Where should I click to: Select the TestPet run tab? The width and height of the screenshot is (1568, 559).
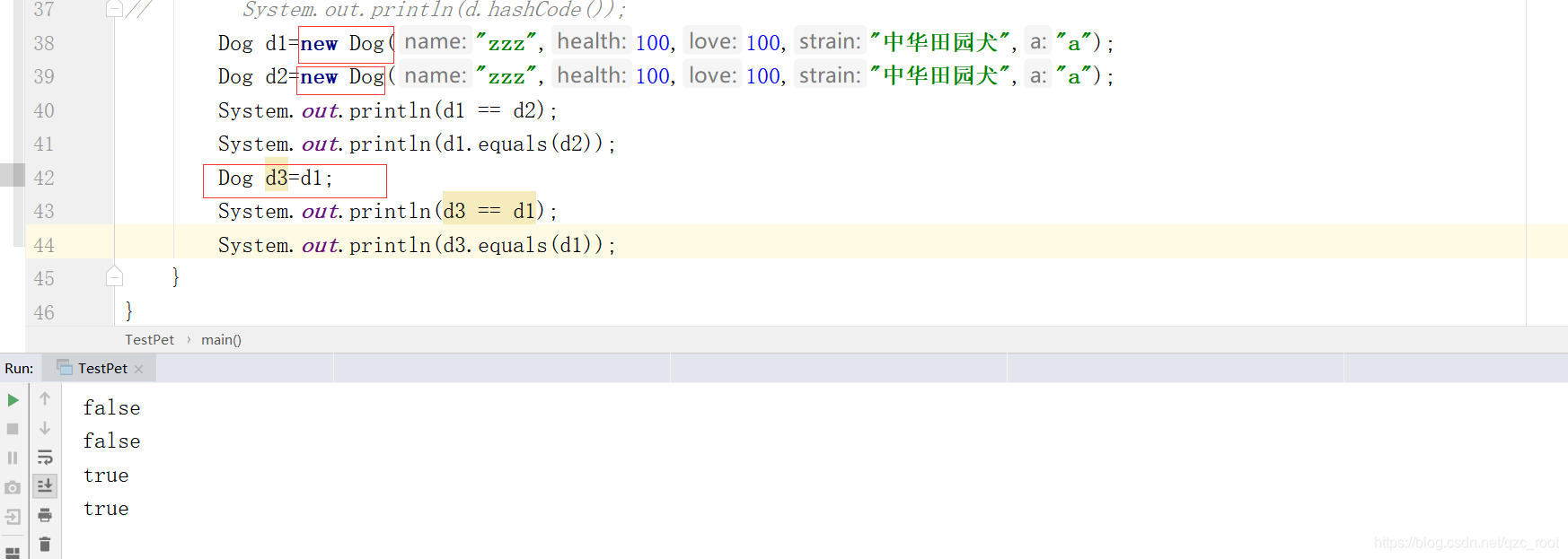coord(99,368)
